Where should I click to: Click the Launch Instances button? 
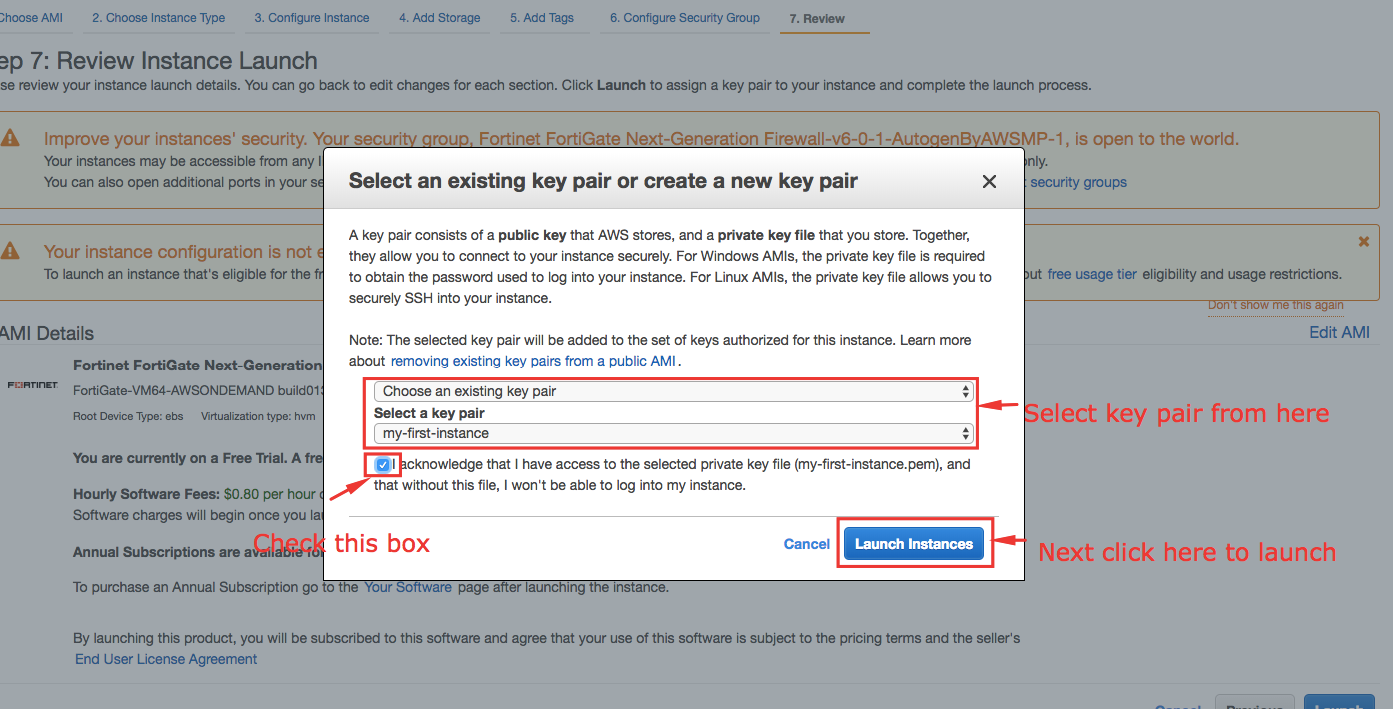tap(914, 544)
